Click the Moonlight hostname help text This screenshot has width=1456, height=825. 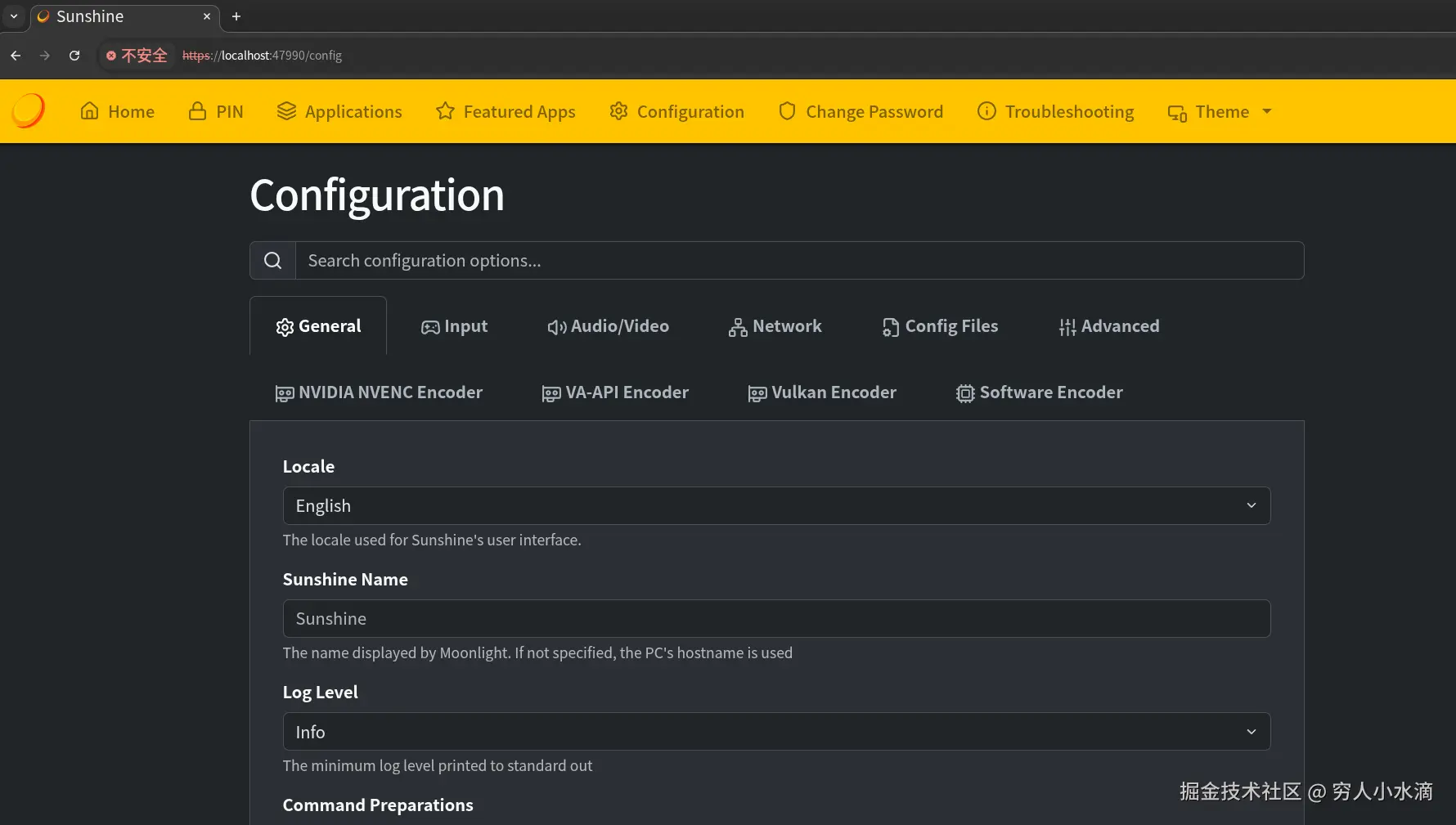[x=537, y=652]
